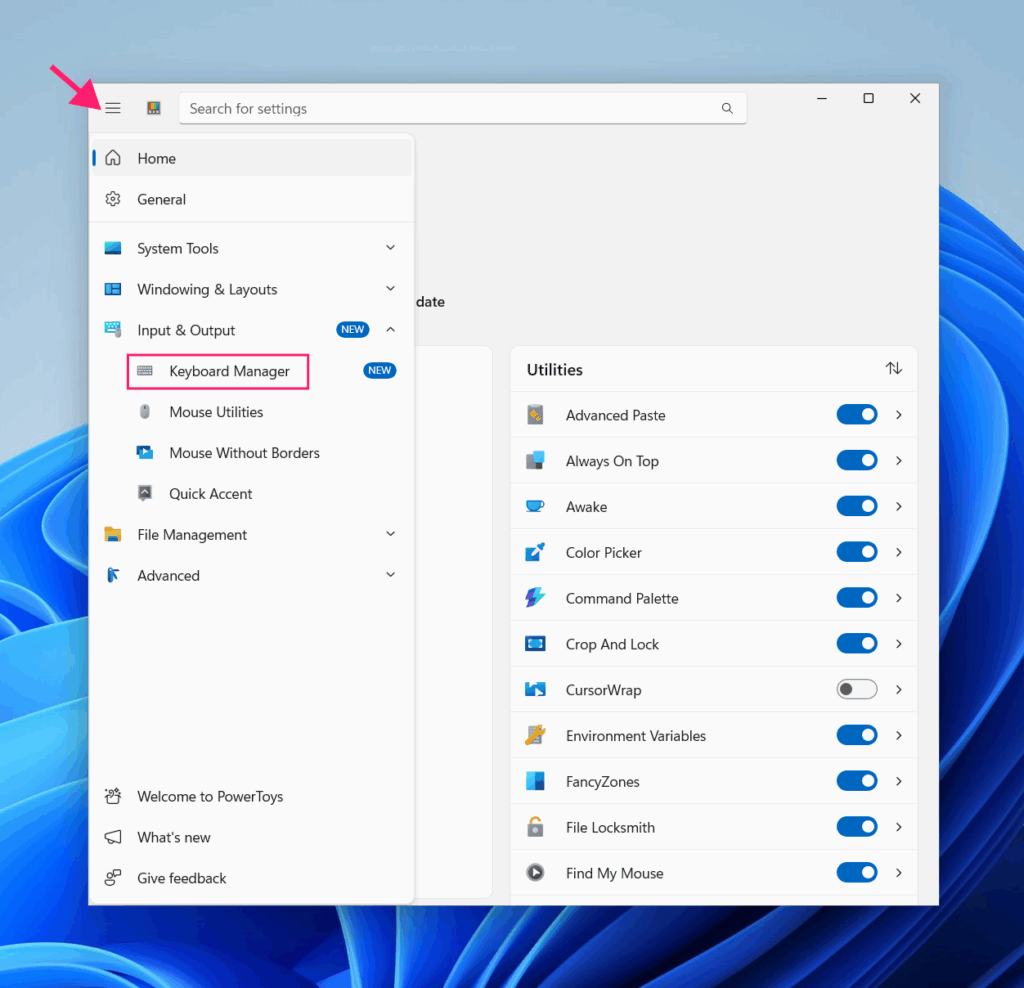Click the Mouse Utilities mouse icon
This screenshot has width=1024, height=988.
point(145,411)
